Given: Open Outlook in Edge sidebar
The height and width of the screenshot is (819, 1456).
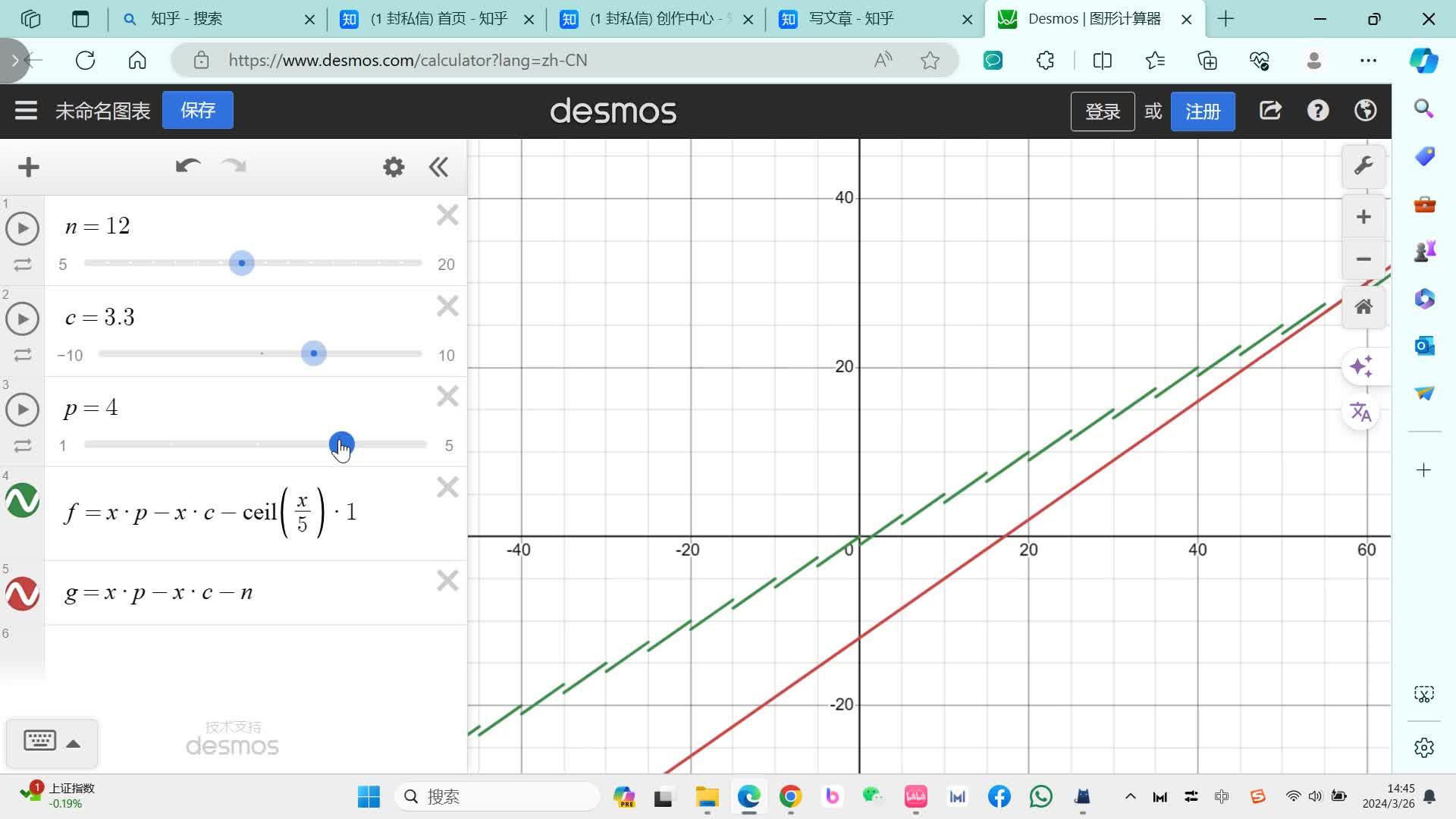Looking at the screenshot, I should tap(1424, 346).
